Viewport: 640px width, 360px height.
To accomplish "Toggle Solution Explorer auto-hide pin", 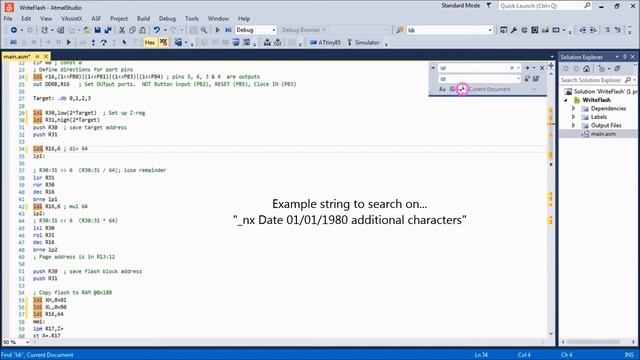I will 625,57.
